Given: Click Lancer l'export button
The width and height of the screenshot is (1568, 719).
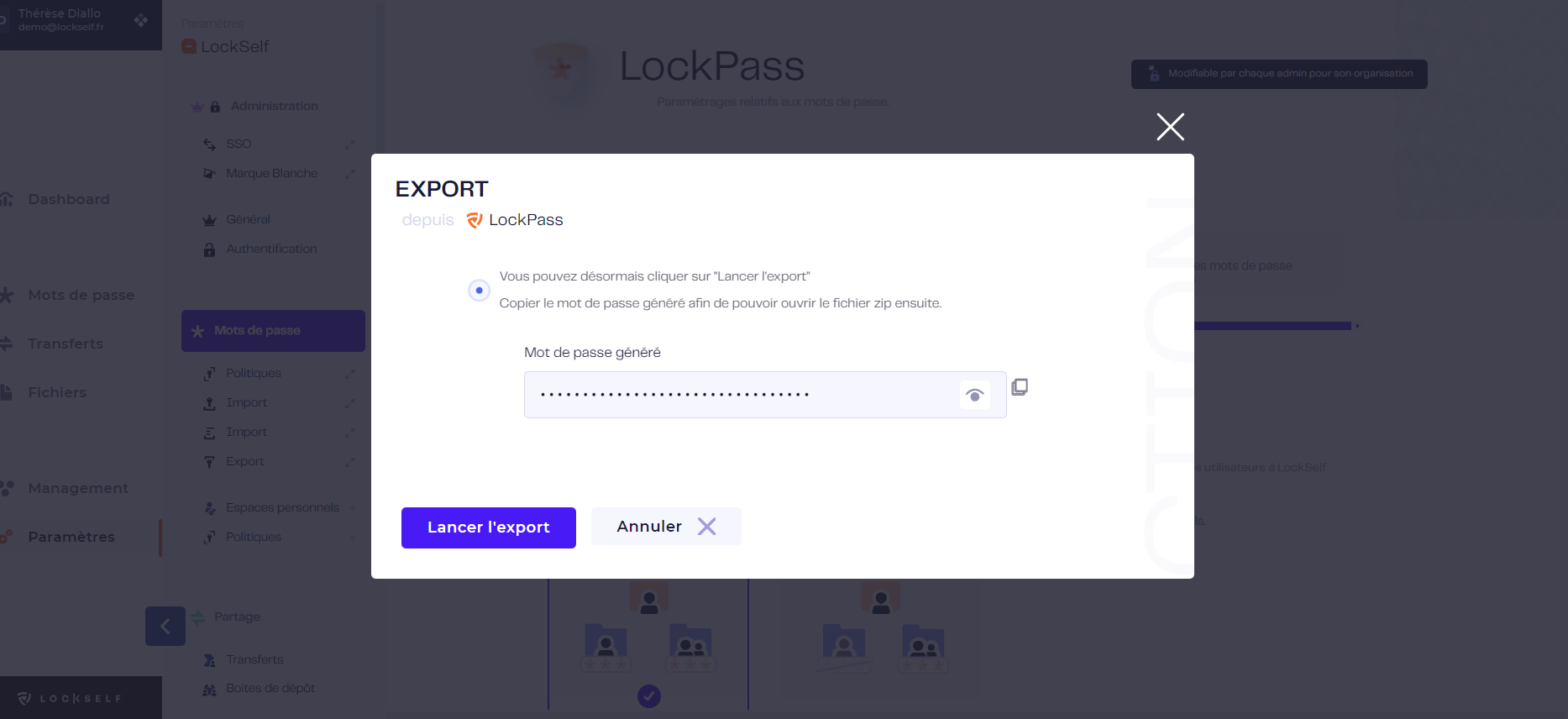Looking at the screenshot, I should click(x=489, y=527).
